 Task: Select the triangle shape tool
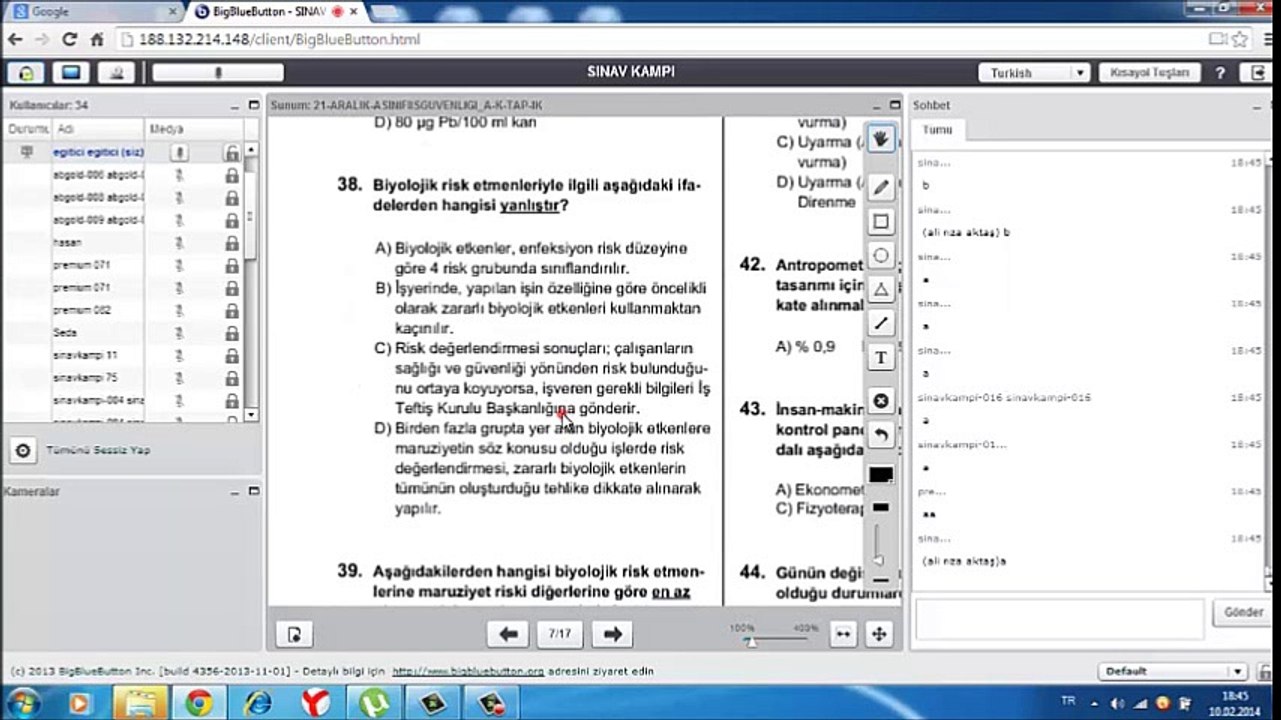(x=881, y=289)
